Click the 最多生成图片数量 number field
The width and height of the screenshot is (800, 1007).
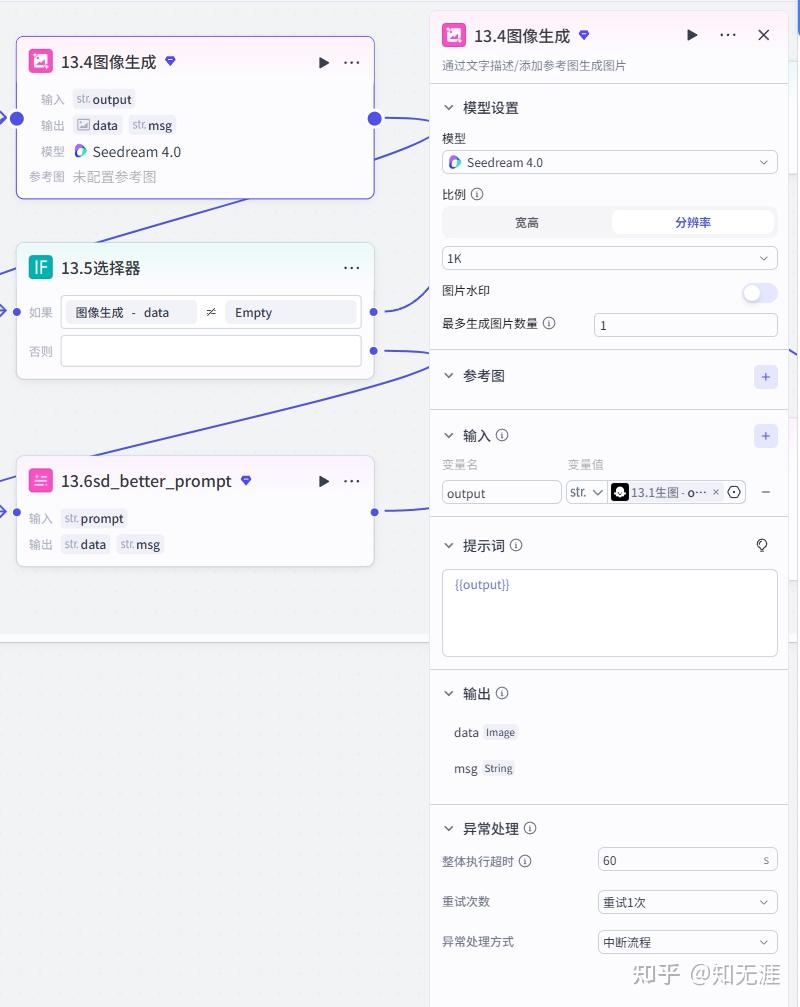tap(686, 325)
